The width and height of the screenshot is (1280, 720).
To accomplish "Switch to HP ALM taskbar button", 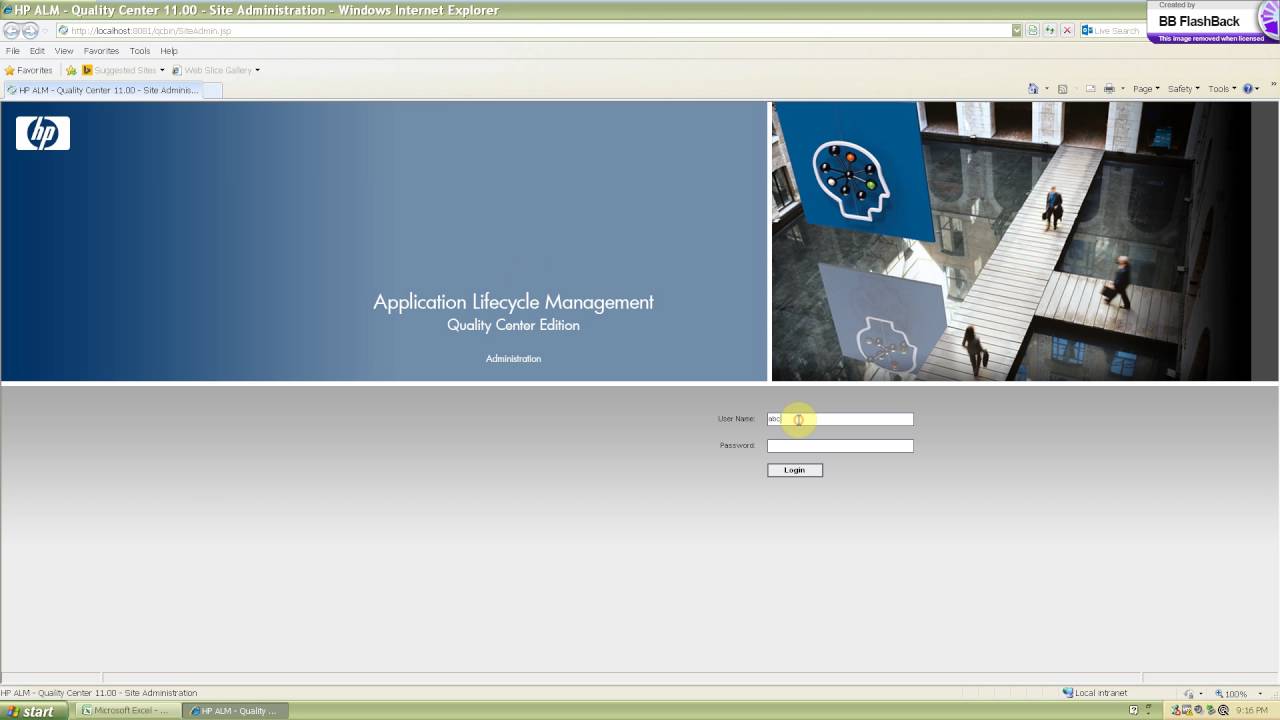I will [238, 711].
